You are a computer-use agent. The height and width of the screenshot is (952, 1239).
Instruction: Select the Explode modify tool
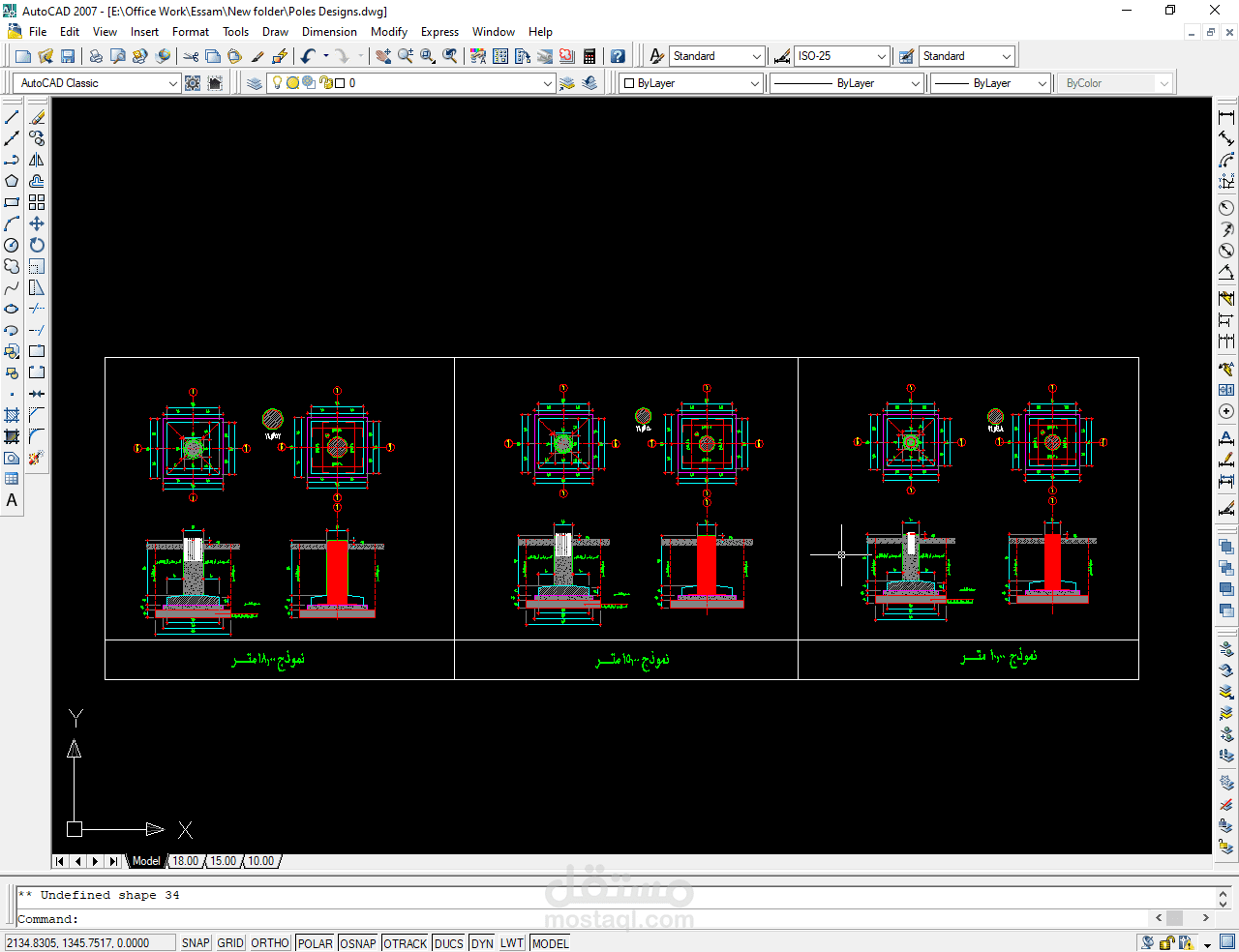pos(37,458)
